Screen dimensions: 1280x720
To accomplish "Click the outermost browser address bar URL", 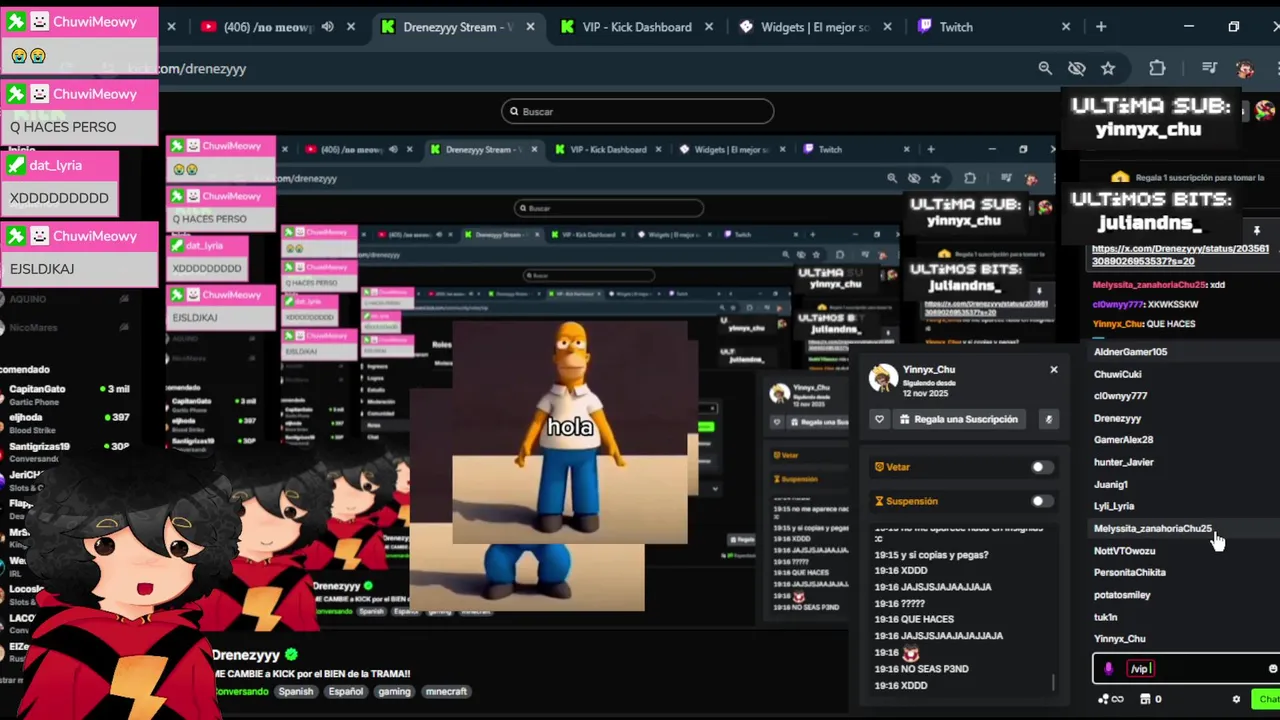I will tap(187, 69).
